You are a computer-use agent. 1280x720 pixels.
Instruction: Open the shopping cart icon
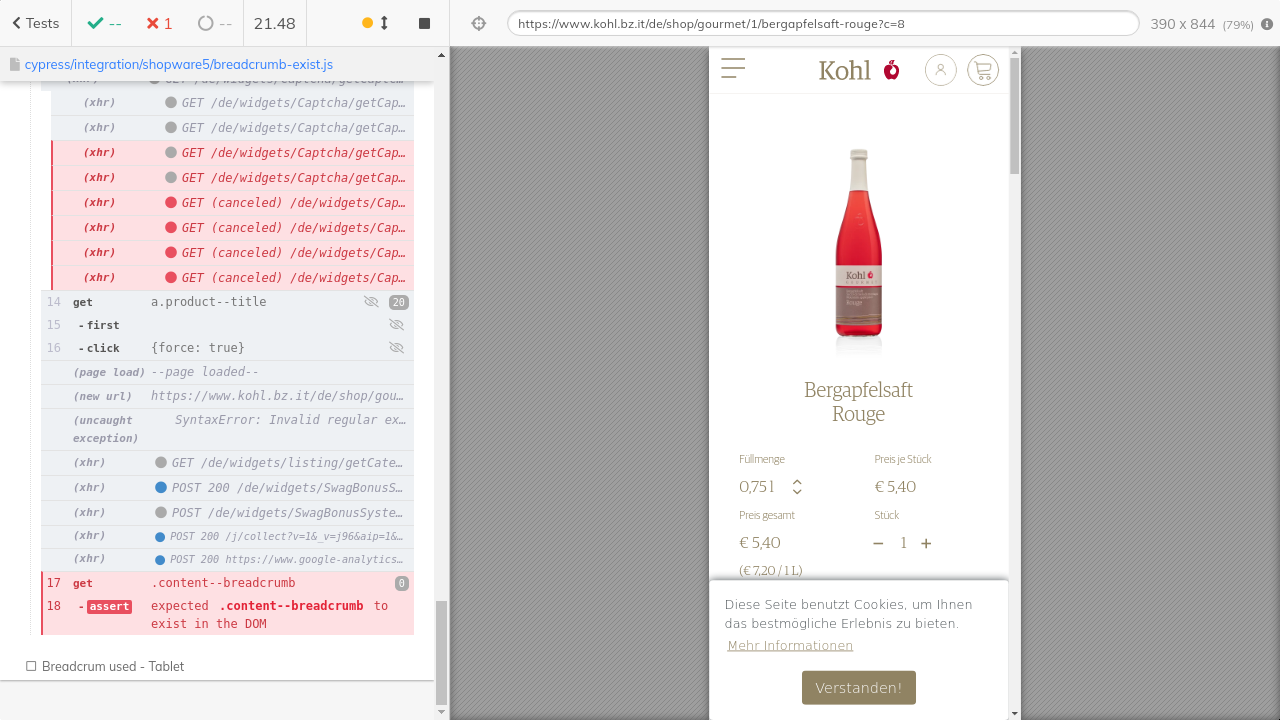click(x=982, y=70)
